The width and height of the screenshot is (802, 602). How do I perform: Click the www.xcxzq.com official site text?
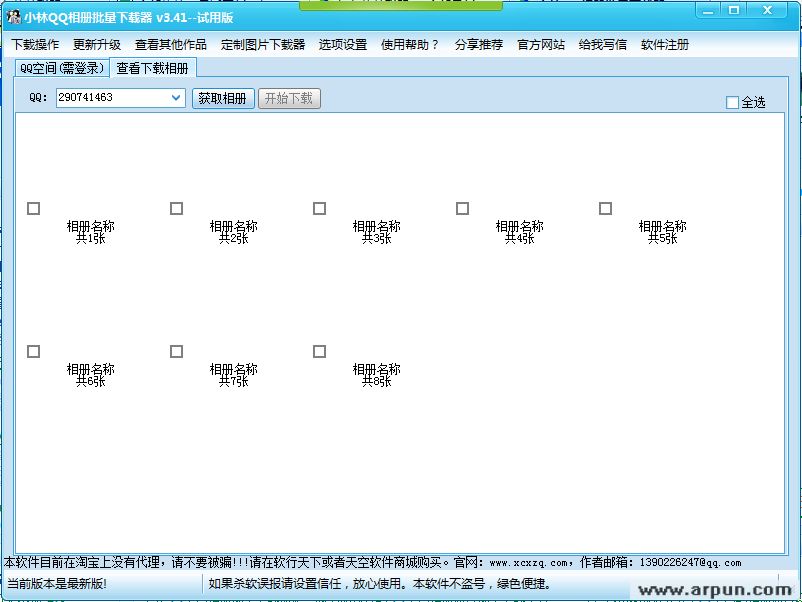tap(528, 563)
